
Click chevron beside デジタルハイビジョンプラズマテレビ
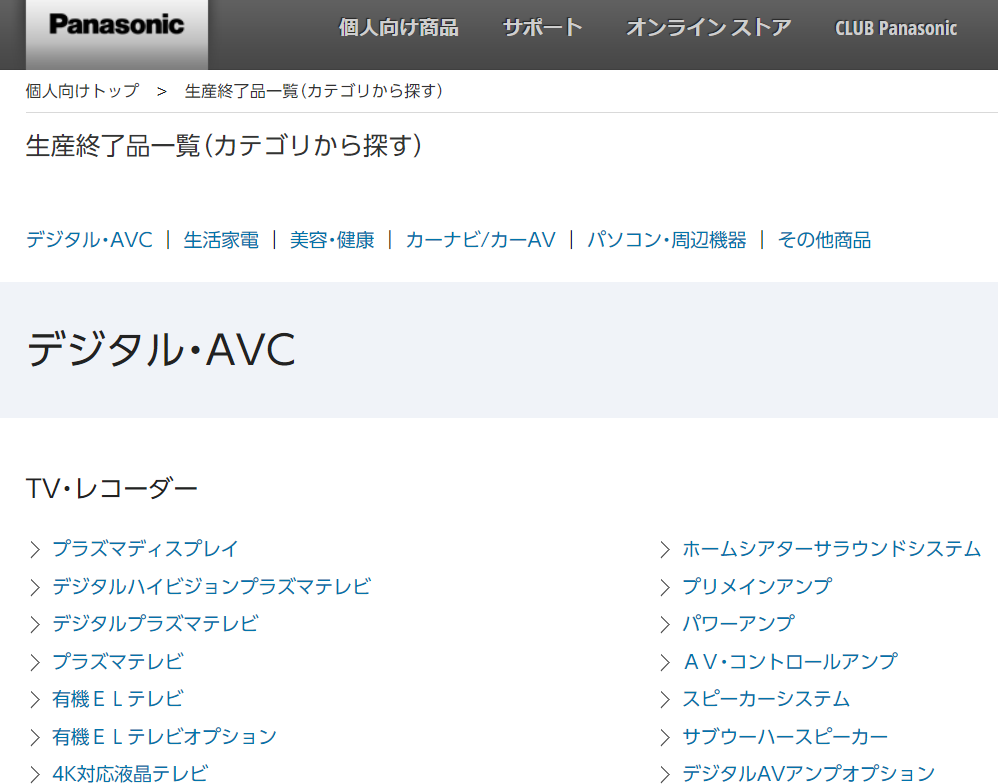click(35, 587)
